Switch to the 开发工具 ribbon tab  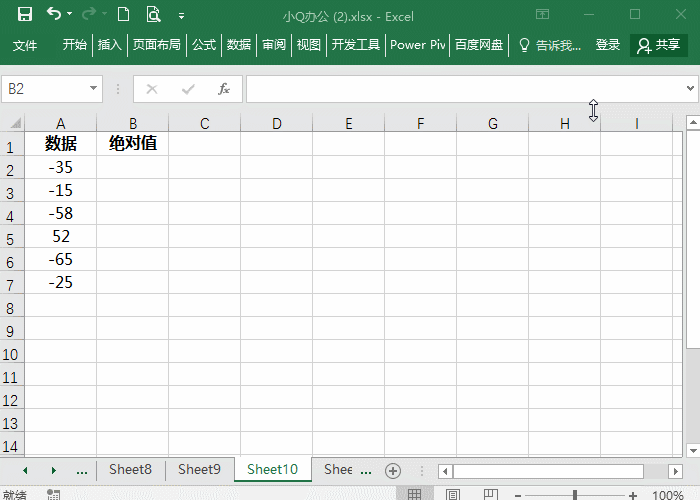pos(356,45)
